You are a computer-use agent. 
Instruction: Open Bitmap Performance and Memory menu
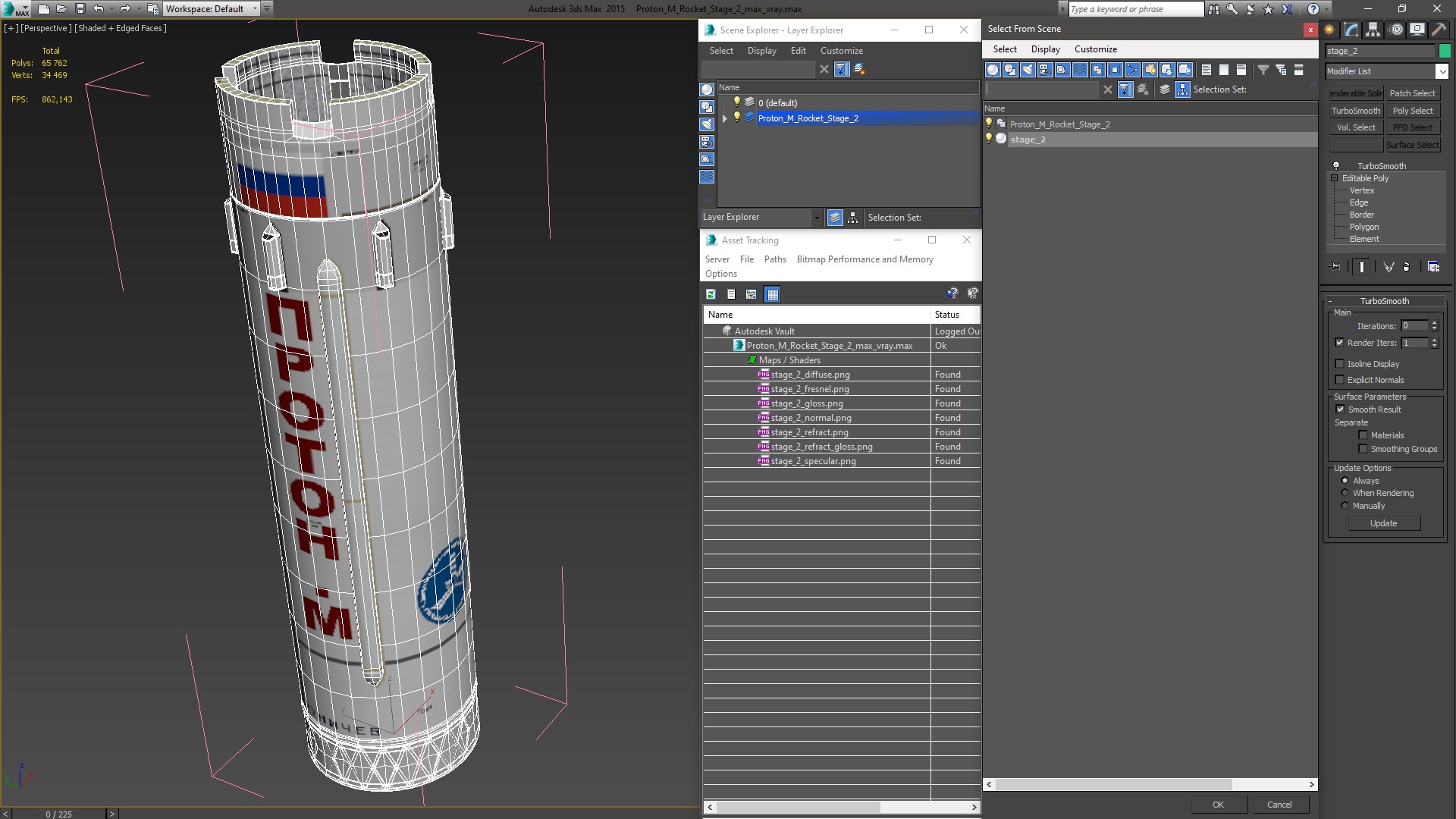[x=864, y=259]
